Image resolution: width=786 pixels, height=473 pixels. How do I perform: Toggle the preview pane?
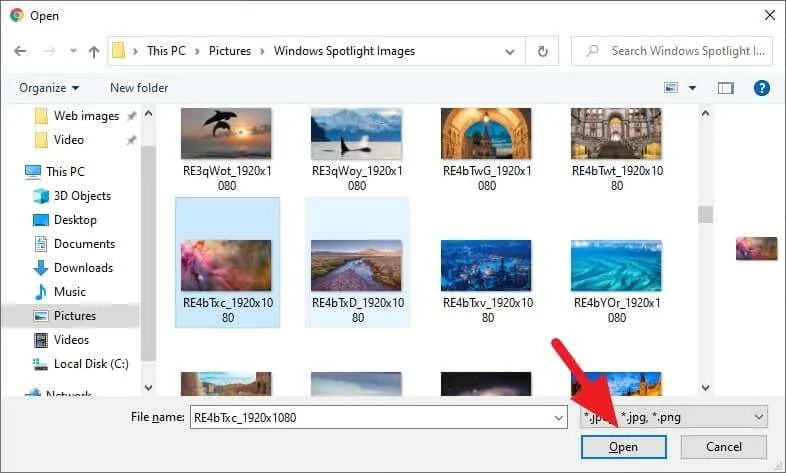(x=725, y=88)
